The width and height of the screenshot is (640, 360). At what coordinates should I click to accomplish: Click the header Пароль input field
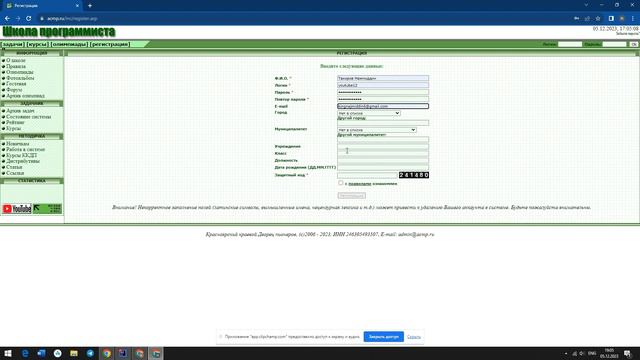point(614,44)
